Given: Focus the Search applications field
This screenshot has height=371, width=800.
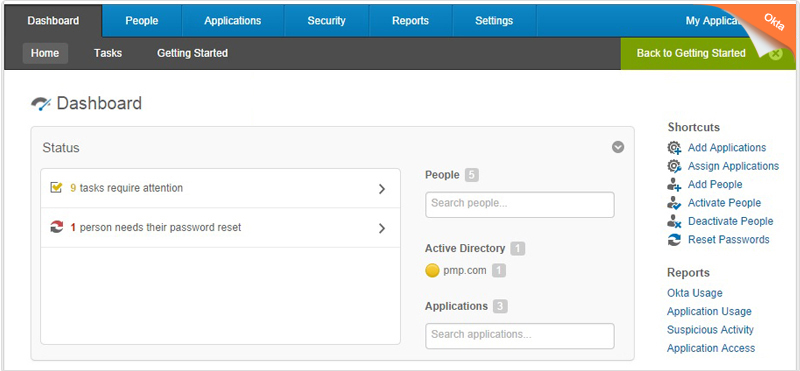Looking at the screenshot, I should click(x=520, y=336).
